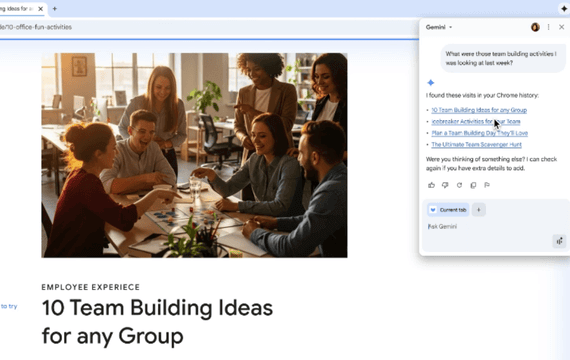Toggle the Current tab chip

(x=448, y=210)
